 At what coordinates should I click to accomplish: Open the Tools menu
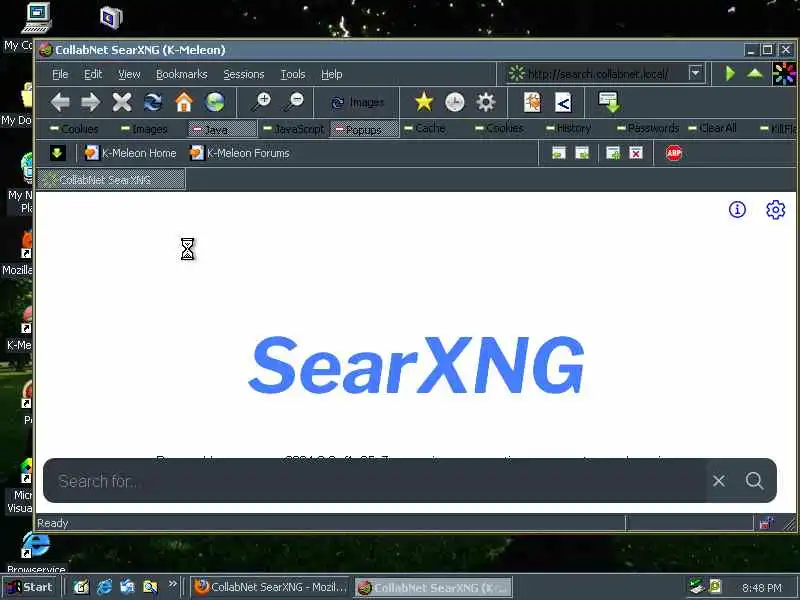click(293, 74)
